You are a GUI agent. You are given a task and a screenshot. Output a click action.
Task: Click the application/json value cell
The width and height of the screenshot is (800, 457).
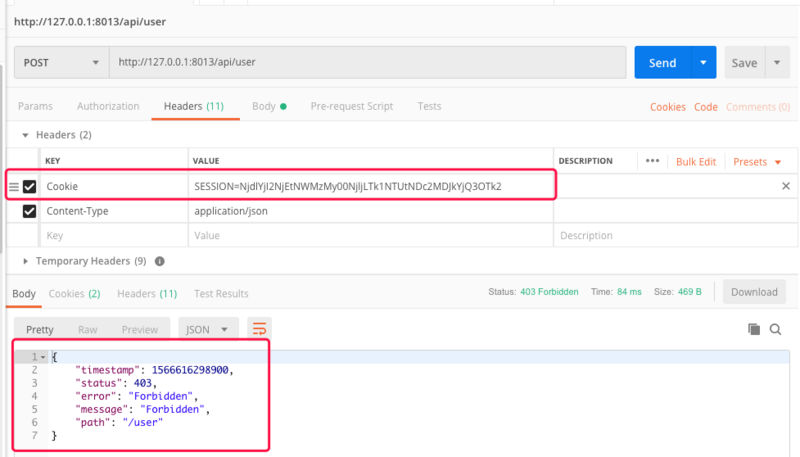click(x=371, y=211)
